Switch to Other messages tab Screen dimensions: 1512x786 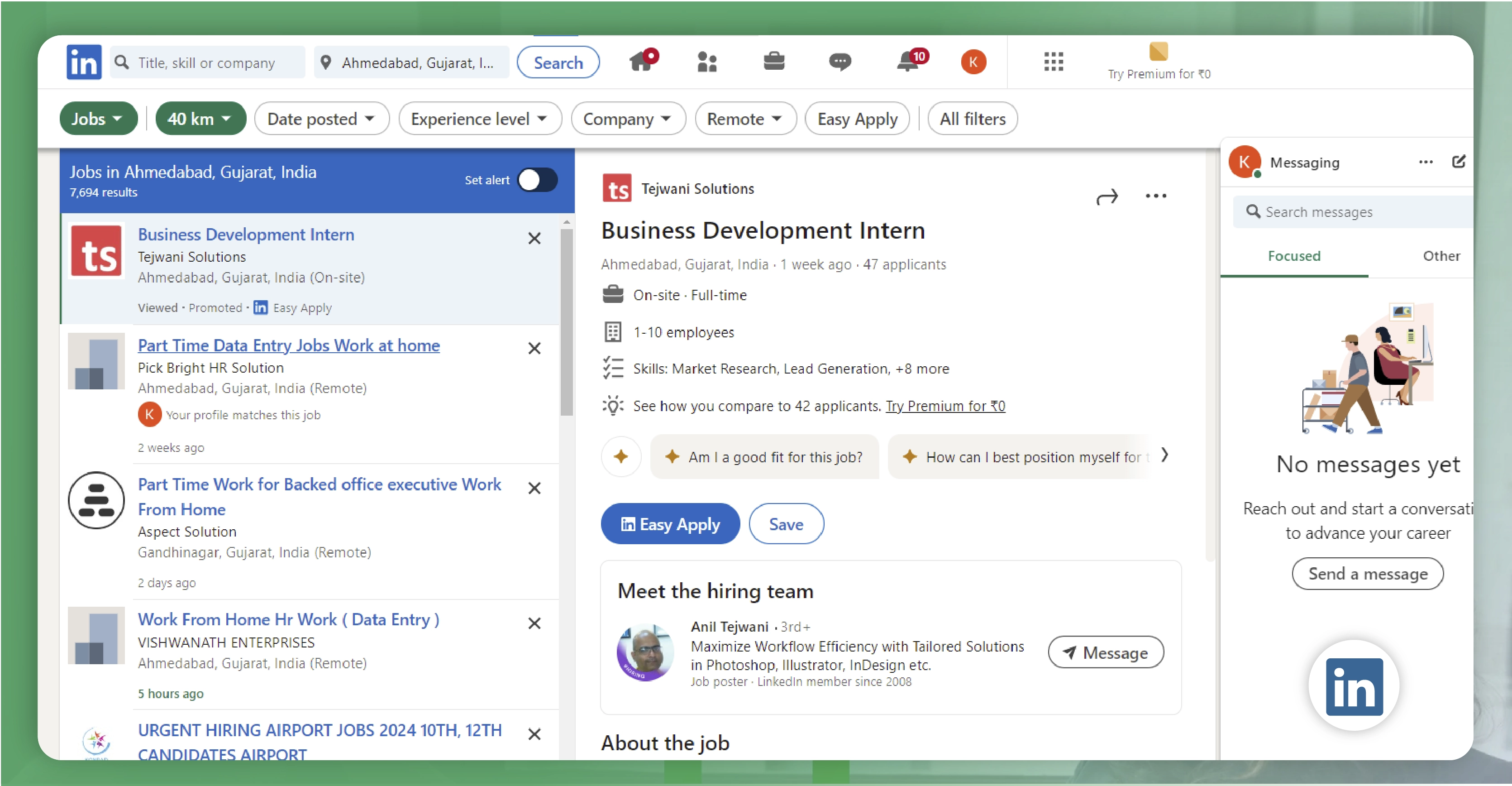(x=1441, y=256)
